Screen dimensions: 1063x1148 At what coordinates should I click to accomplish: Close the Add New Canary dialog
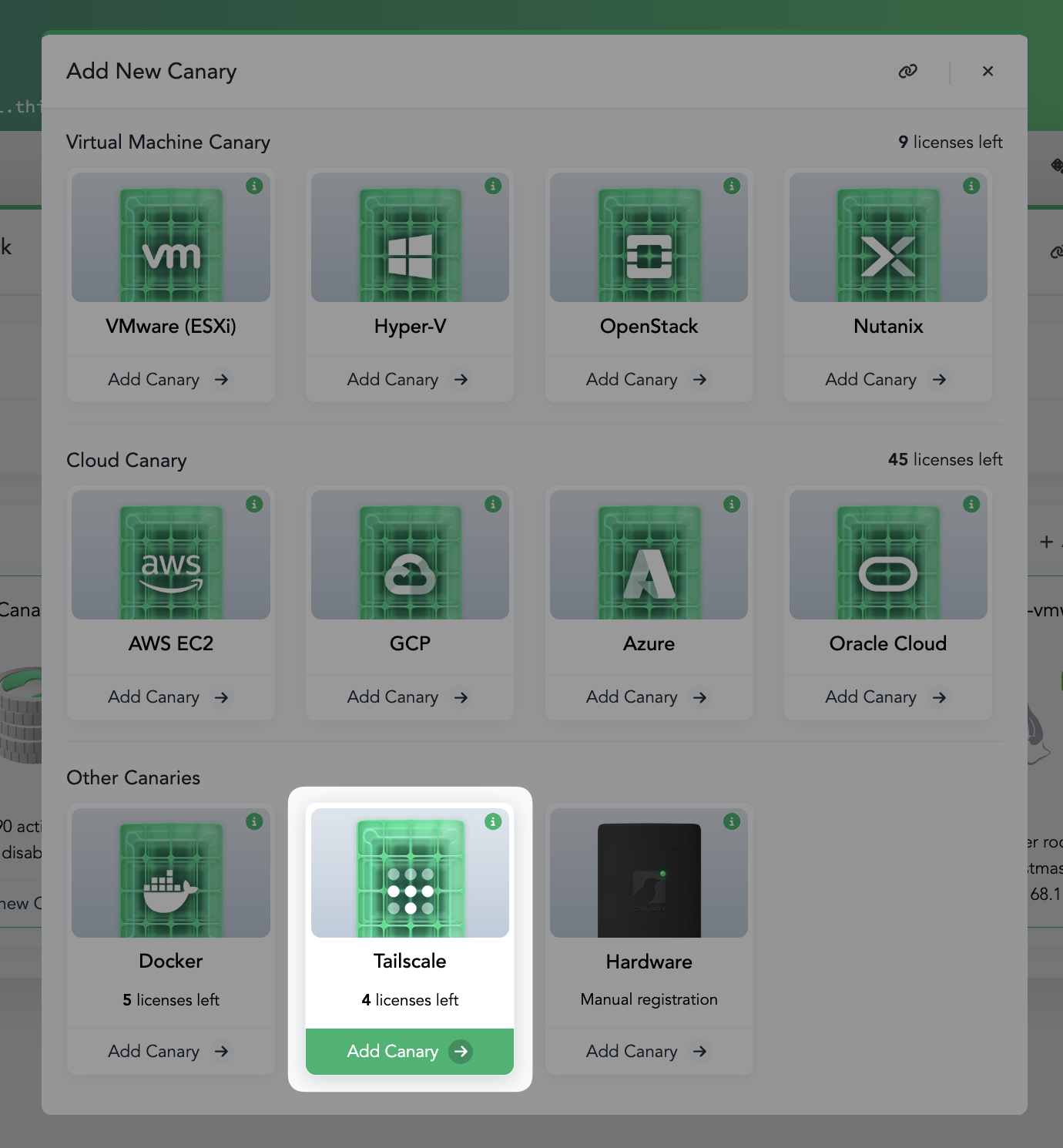pos(988,72)
